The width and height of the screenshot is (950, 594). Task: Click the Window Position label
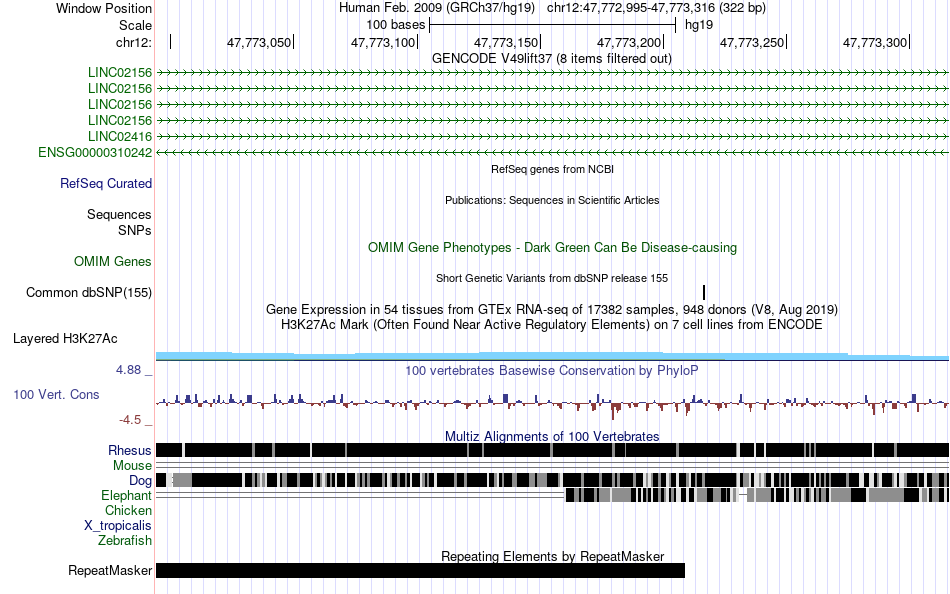[104, 8]
